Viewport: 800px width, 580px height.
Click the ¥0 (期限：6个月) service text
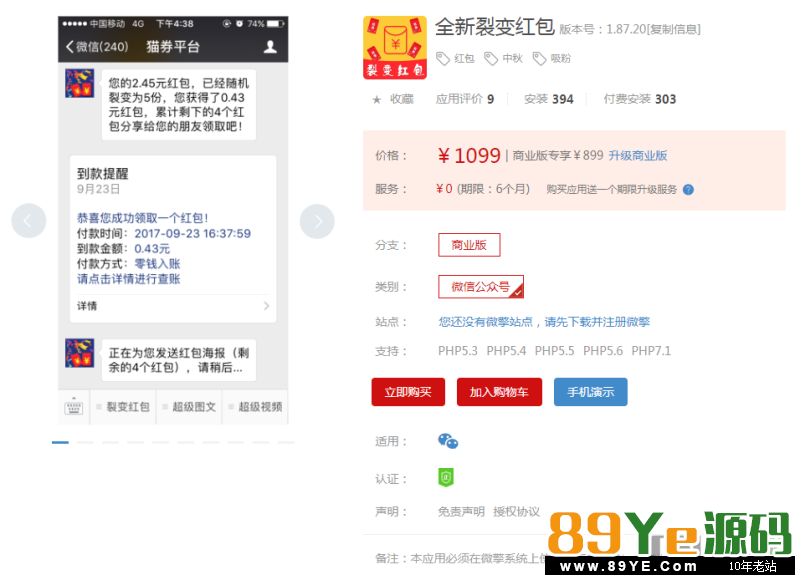483,189
